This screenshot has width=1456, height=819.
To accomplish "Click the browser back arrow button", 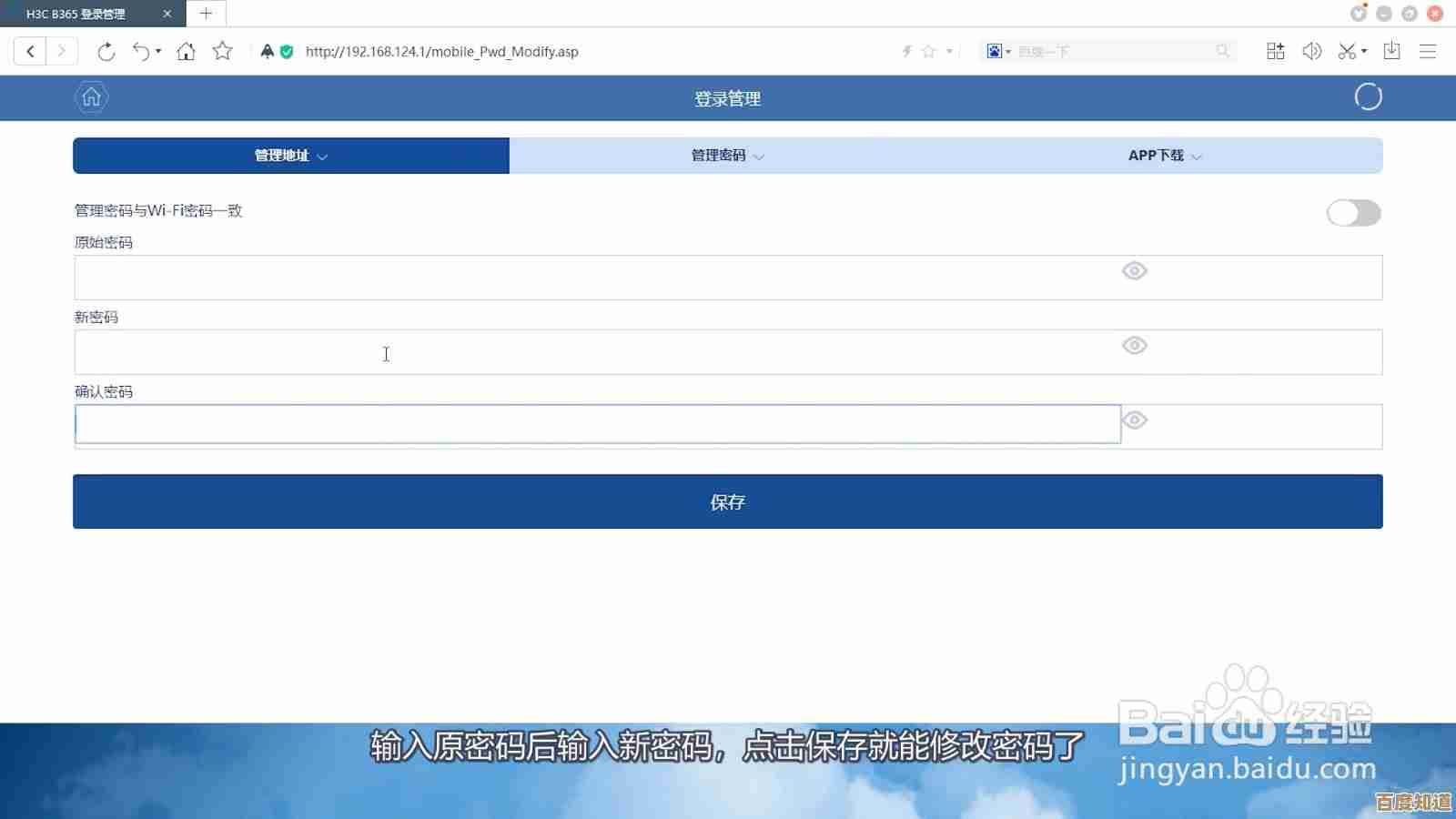I will tap(30, 52).
